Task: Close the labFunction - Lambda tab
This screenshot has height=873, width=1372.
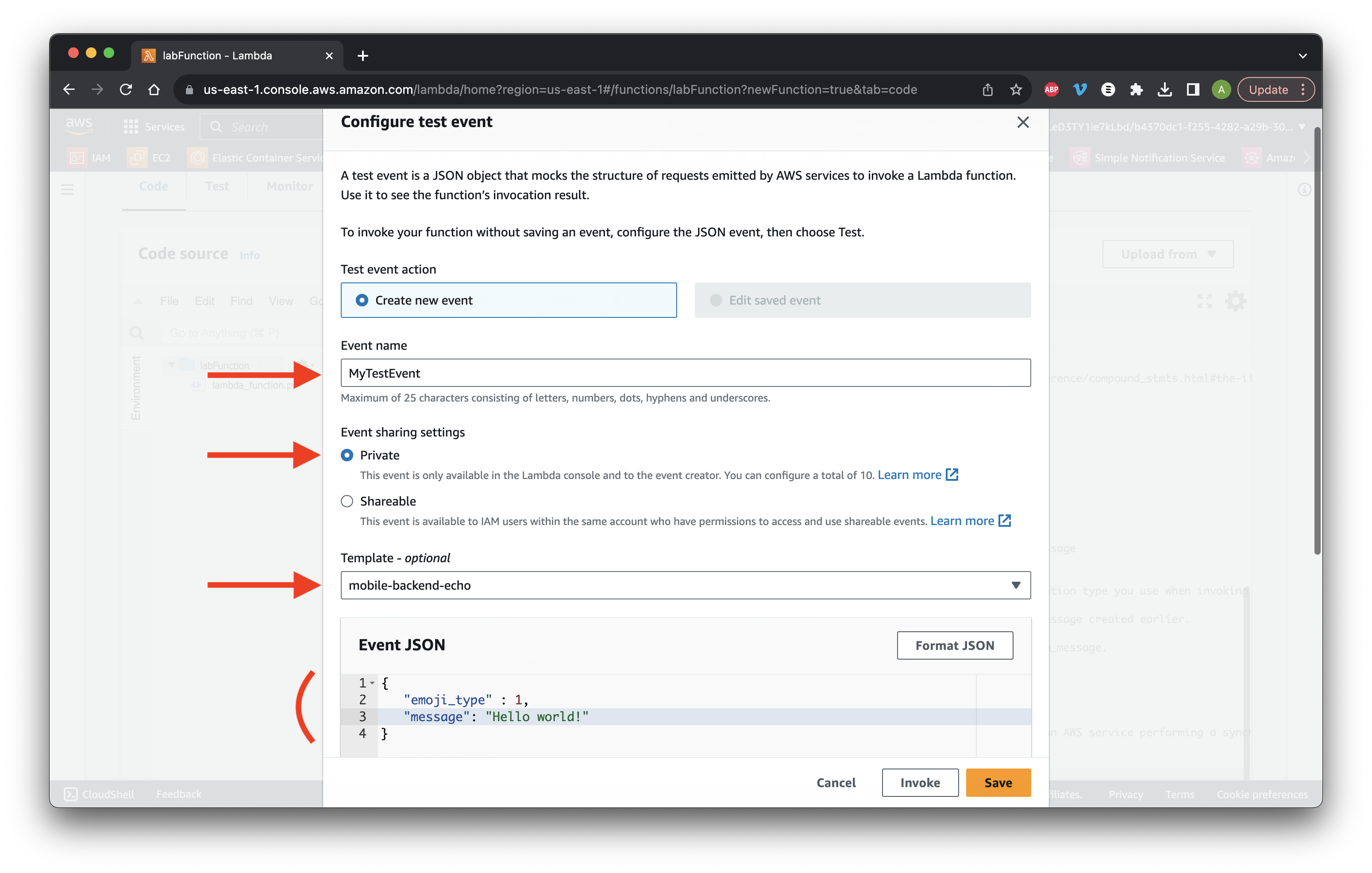Action: pyautogui.click(x=329, y=56)
